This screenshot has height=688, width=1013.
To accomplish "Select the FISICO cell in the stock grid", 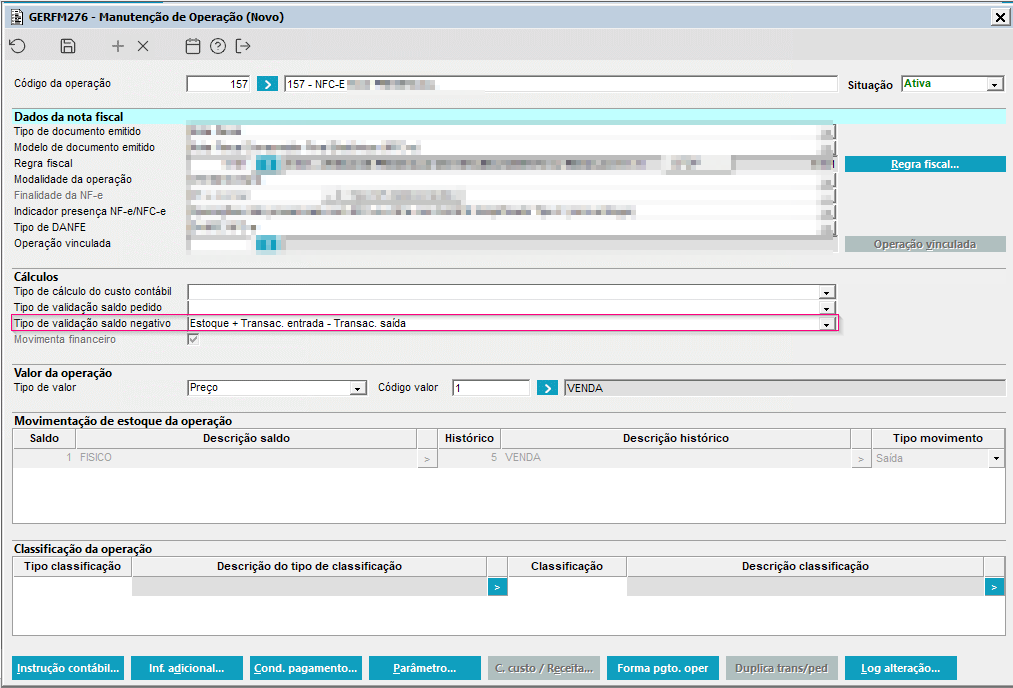I will coord(247,457).
